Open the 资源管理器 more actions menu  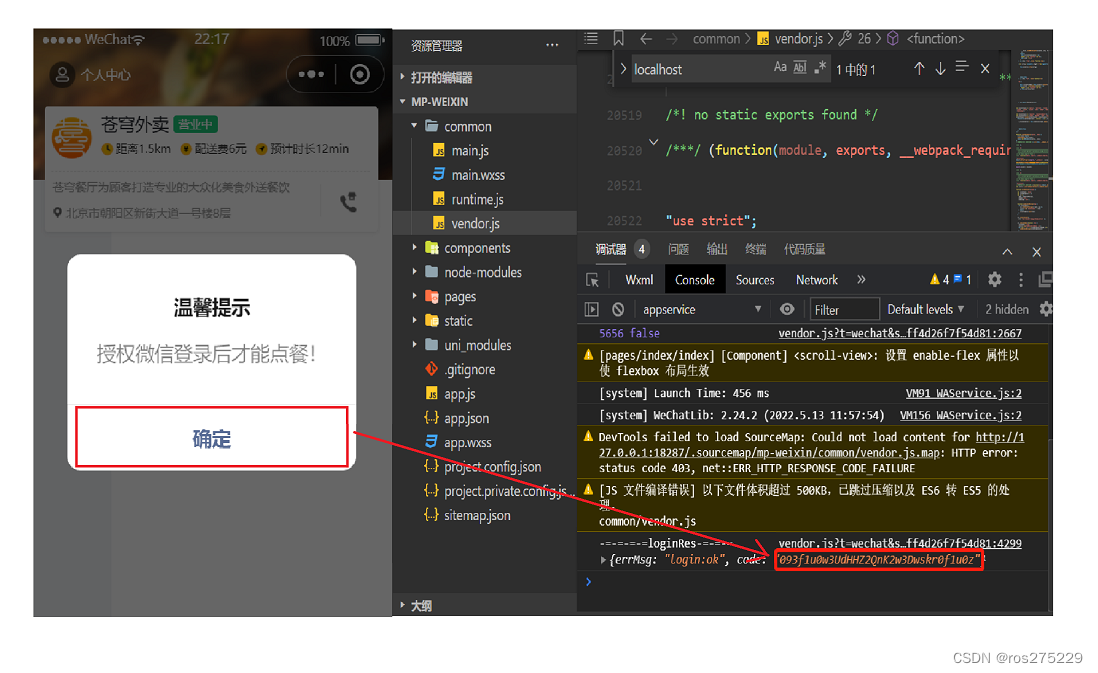553,46
